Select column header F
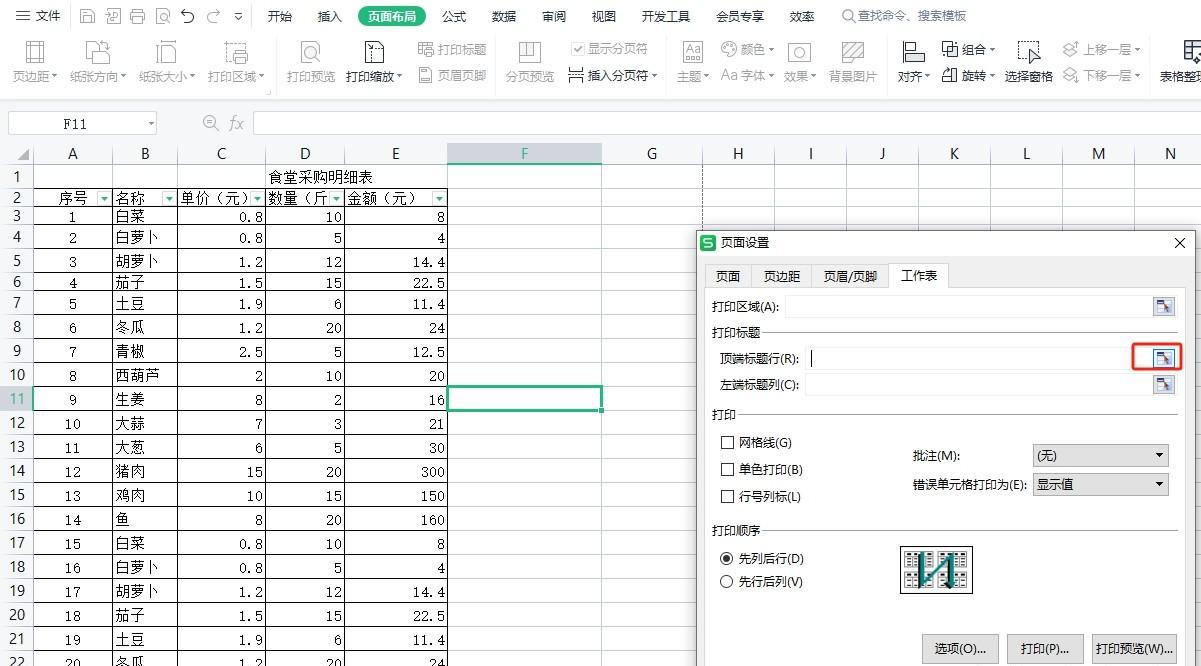Viewport: 1201px width, 666px height. 524,154
